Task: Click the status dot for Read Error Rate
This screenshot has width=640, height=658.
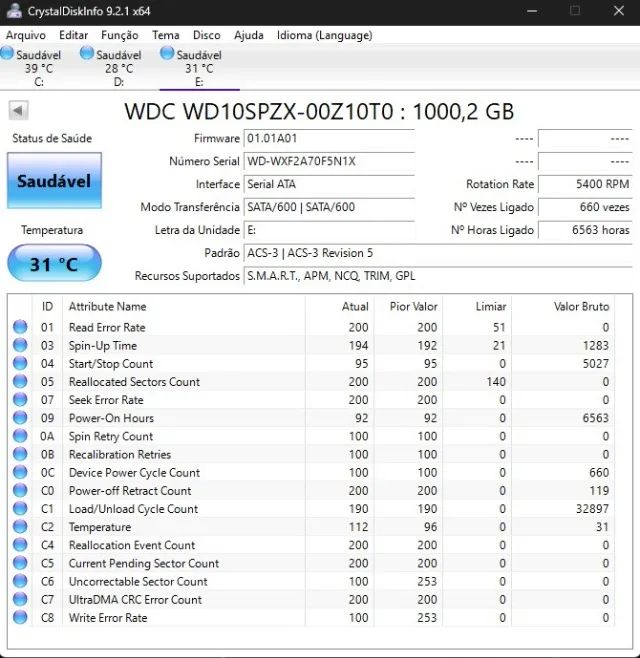Action: tap(20, 327)
